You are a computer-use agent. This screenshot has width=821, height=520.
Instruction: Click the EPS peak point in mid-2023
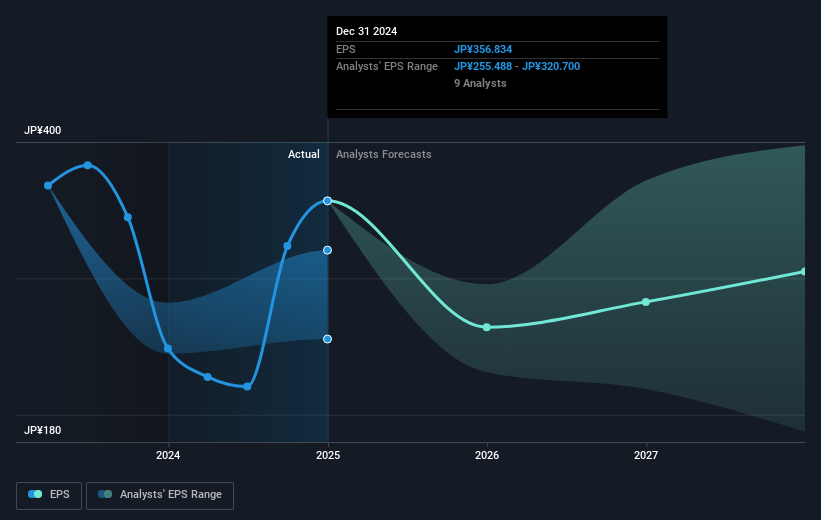(88, 165)
